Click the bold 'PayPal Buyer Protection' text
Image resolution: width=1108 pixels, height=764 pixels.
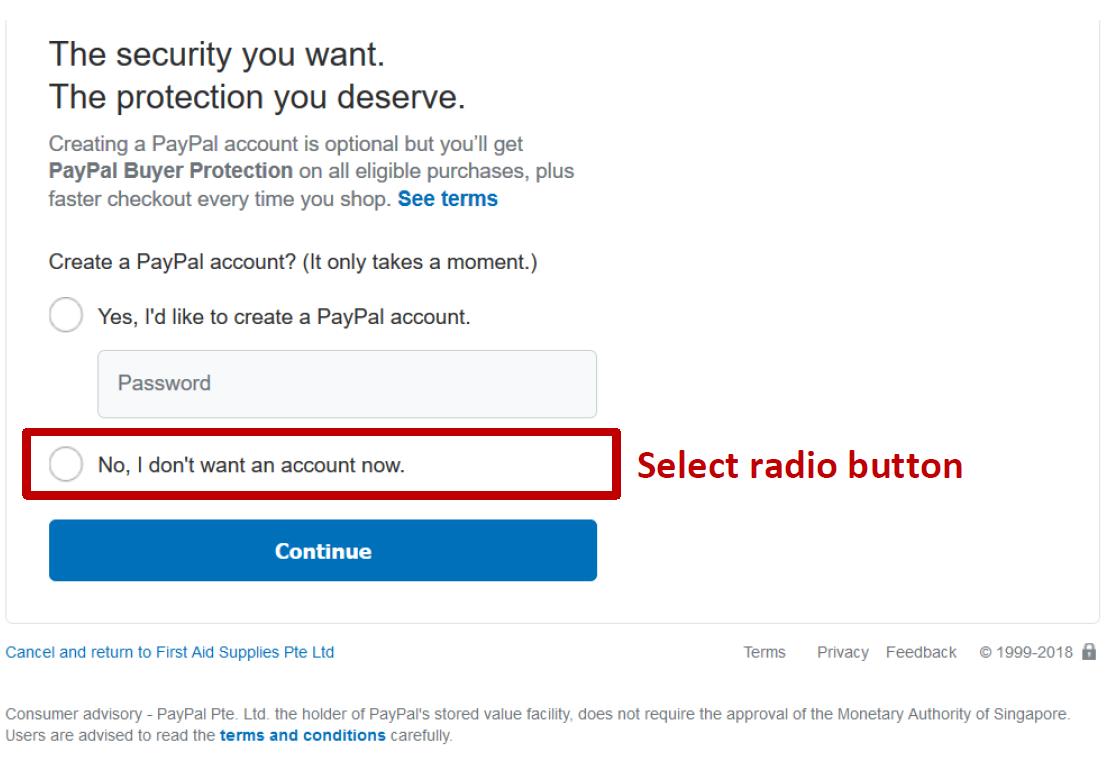pyautogui.click(x=170, y=171)
